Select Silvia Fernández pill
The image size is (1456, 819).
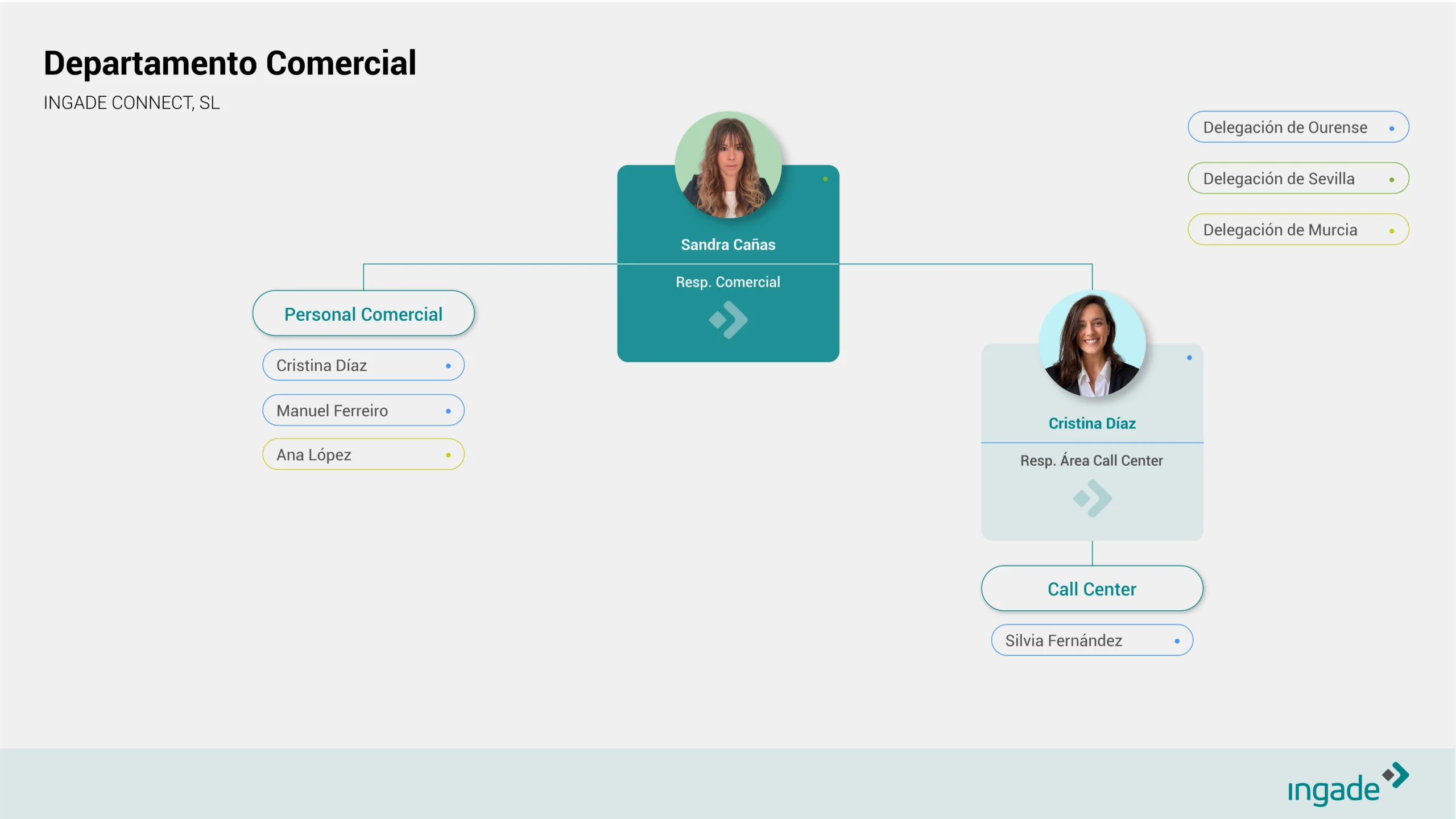tap(1092, 640)
